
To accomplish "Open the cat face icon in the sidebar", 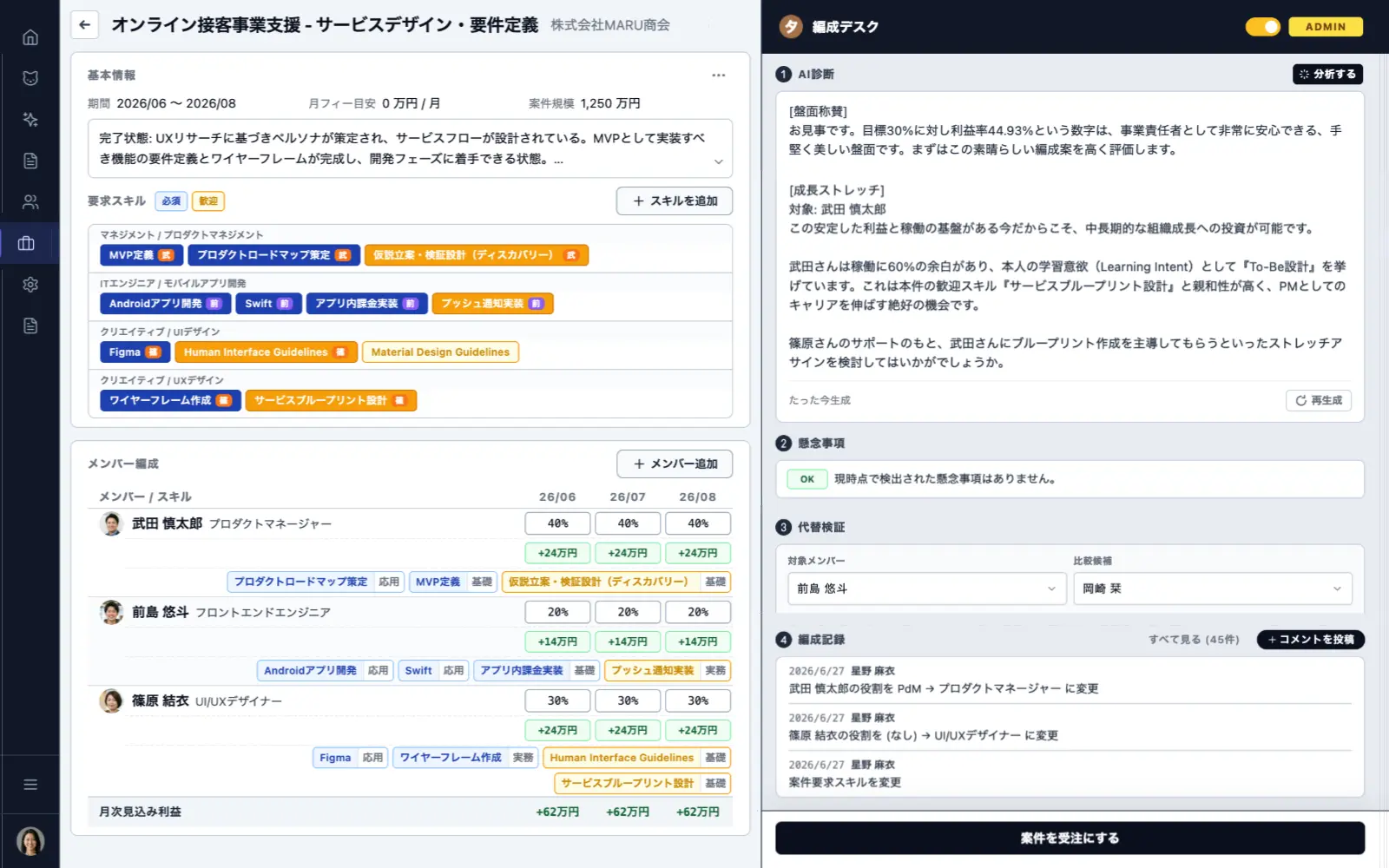I will 30,78.
